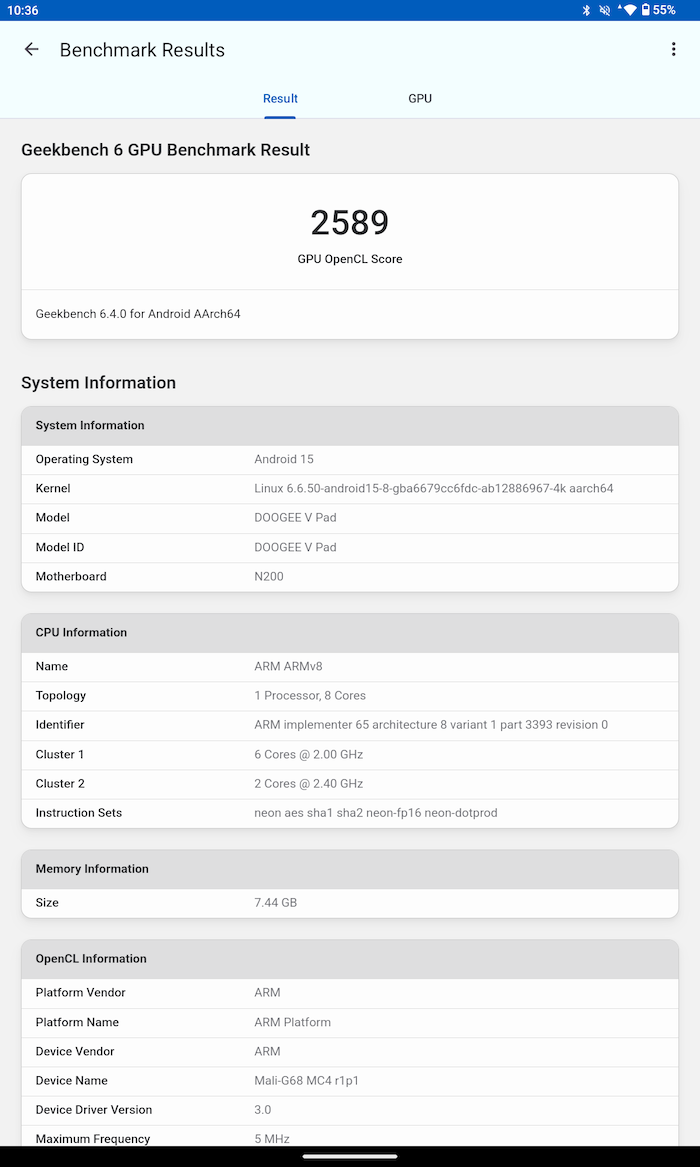Screen dimensions: 700x1167
Task: Tap the OpenCL Information card header
Action: 350,959
